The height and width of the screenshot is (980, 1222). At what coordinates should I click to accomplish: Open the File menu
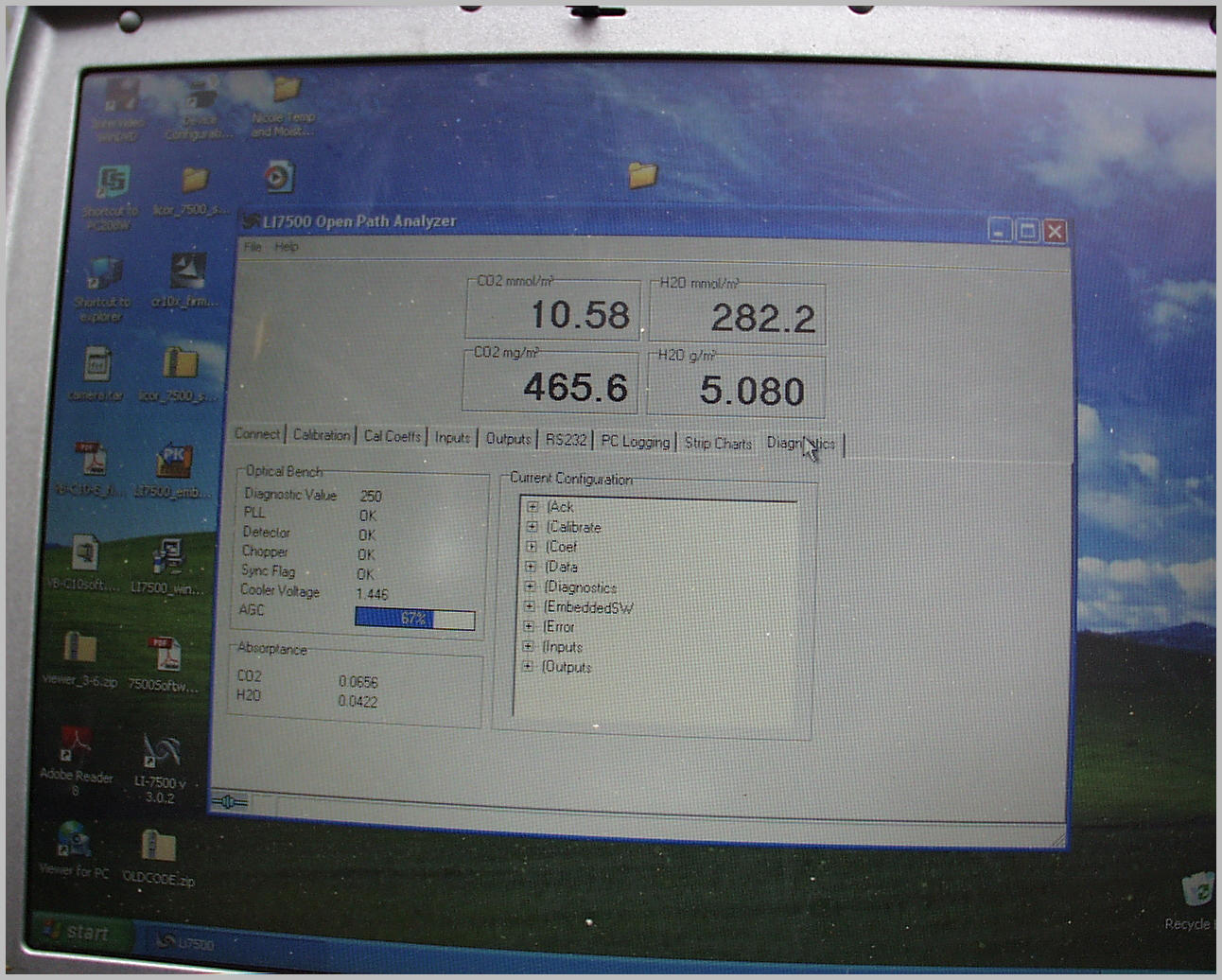tap(253, 247)
